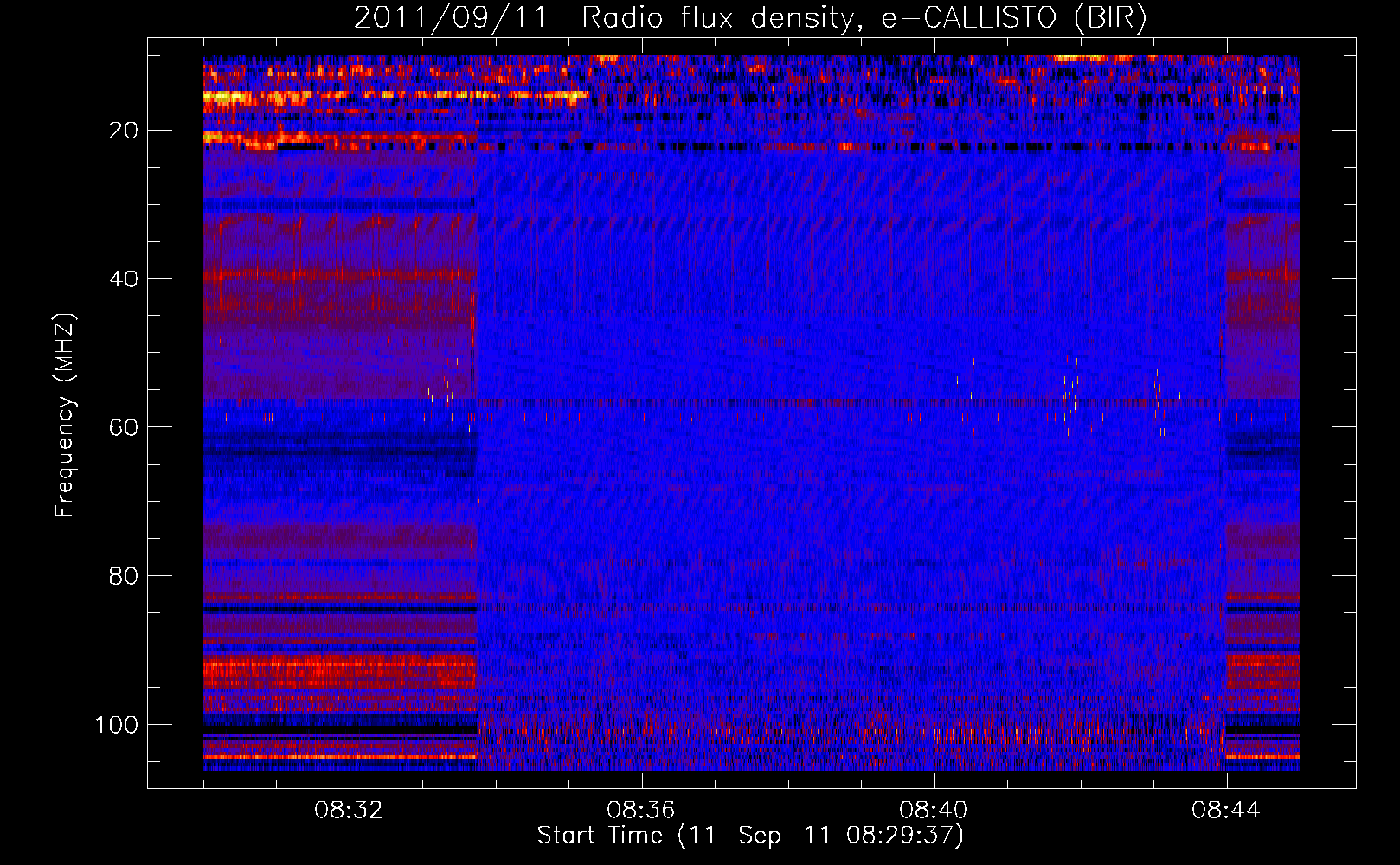This screenshot has height=865, width=1400.
Task: Click the plot title "2011/09/11 Radio flux density, e-CALLISTO (BIR)"
Action: 750,18
